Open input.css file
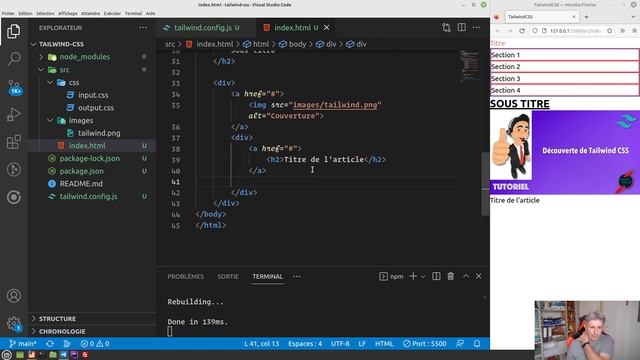Viewport: 640px width, 360px height. pos(92,95)
